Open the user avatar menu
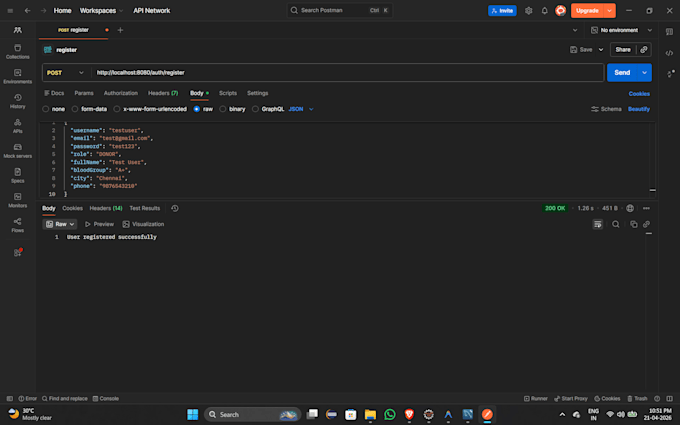This screenshot has width=680, height=425. coord(560,10)
